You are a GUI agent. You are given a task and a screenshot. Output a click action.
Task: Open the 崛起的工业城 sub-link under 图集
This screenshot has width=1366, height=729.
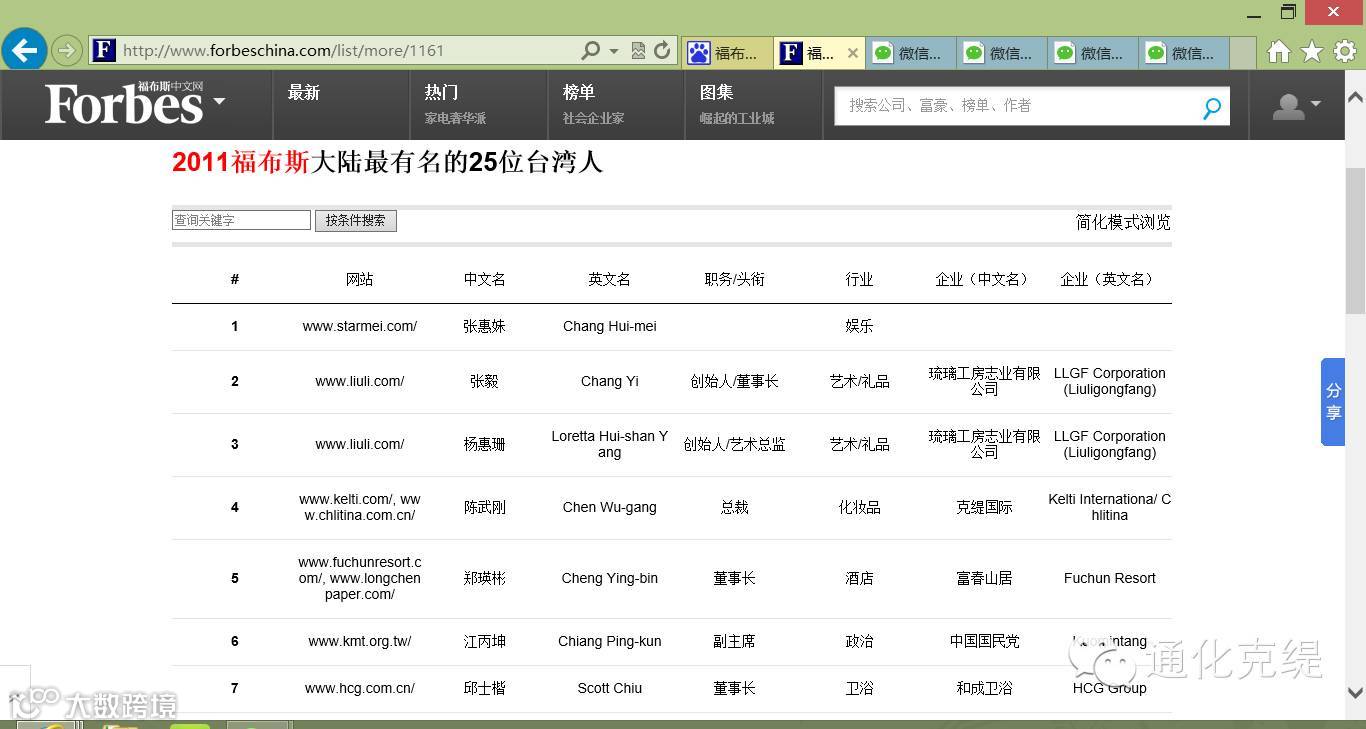click(x=737, y=118)
